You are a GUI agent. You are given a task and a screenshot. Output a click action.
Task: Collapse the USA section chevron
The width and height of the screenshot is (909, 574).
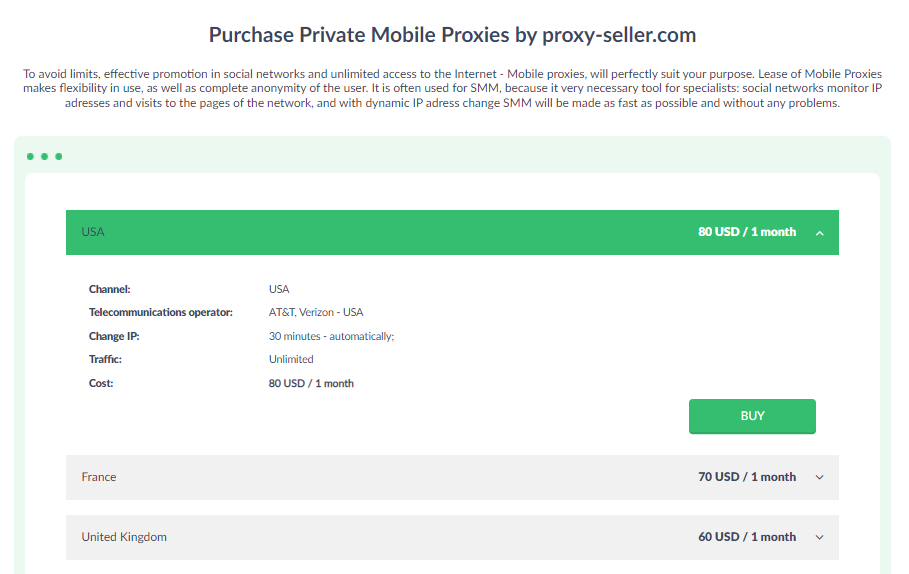[820, 233]
